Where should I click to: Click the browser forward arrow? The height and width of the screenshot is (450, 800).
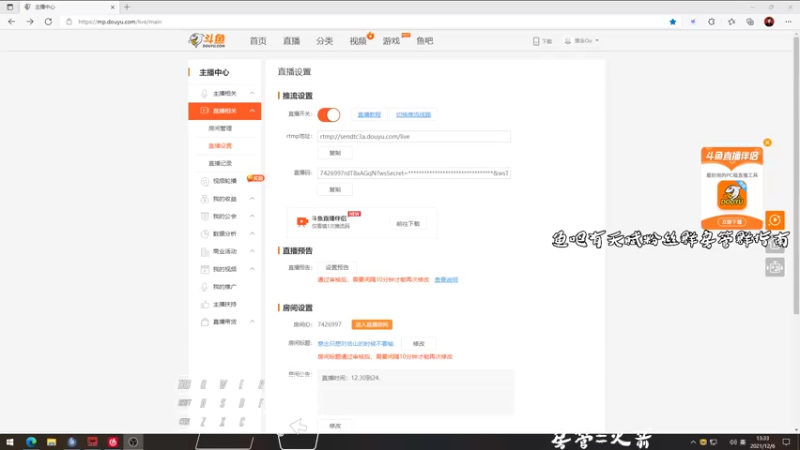click(x=30, y=21)
